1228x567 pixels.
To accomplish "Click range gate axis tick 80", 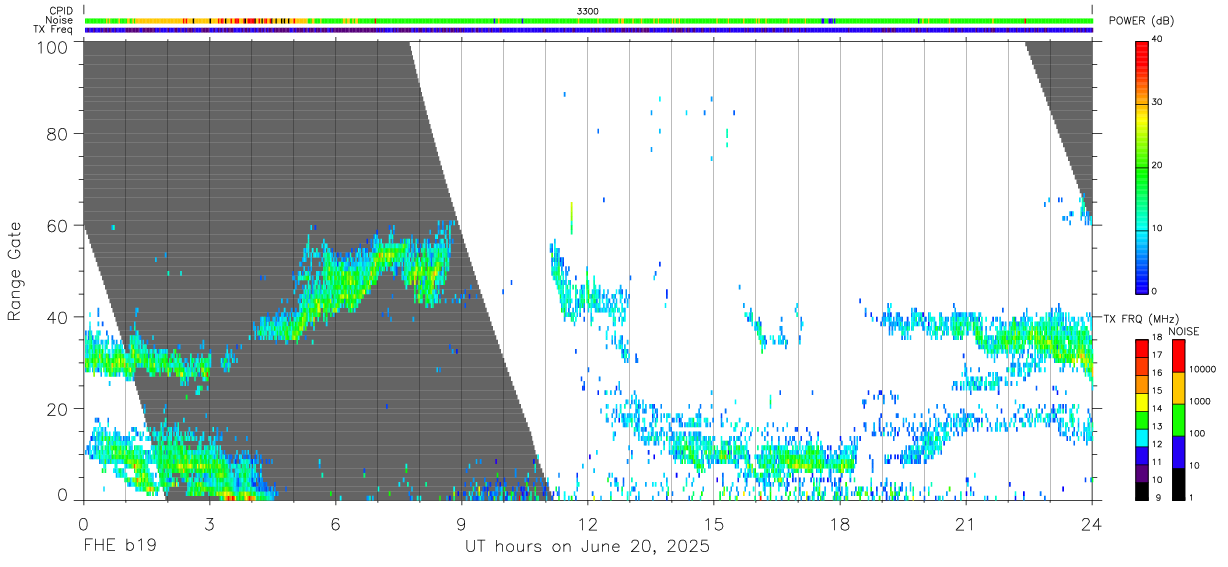I will click(57, 134).
